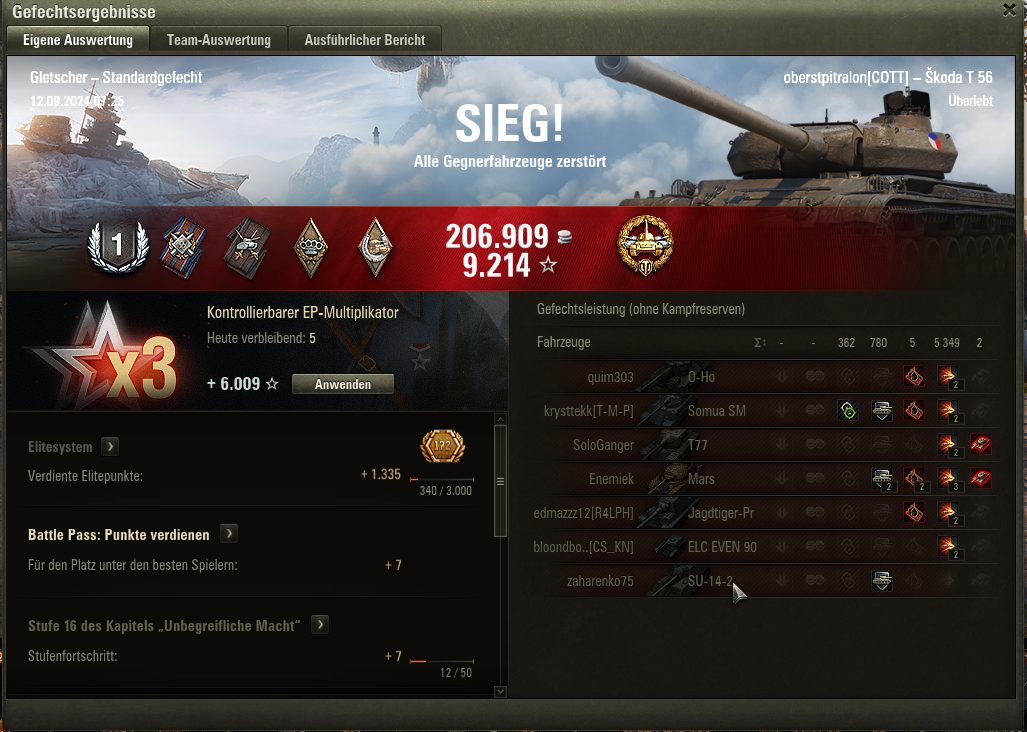Screen dimensions: 1027x732
Task: Select the Eigene Auswertung tab
Action: [78, 39]
